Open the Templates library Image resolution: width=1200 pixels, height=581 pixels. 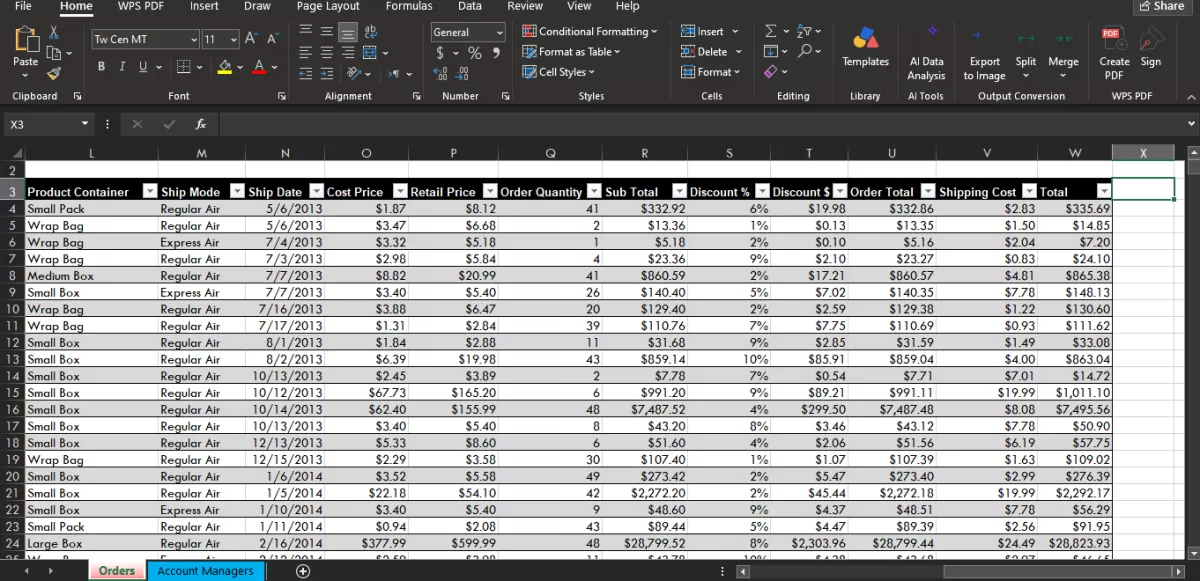[x=865, y=47]
